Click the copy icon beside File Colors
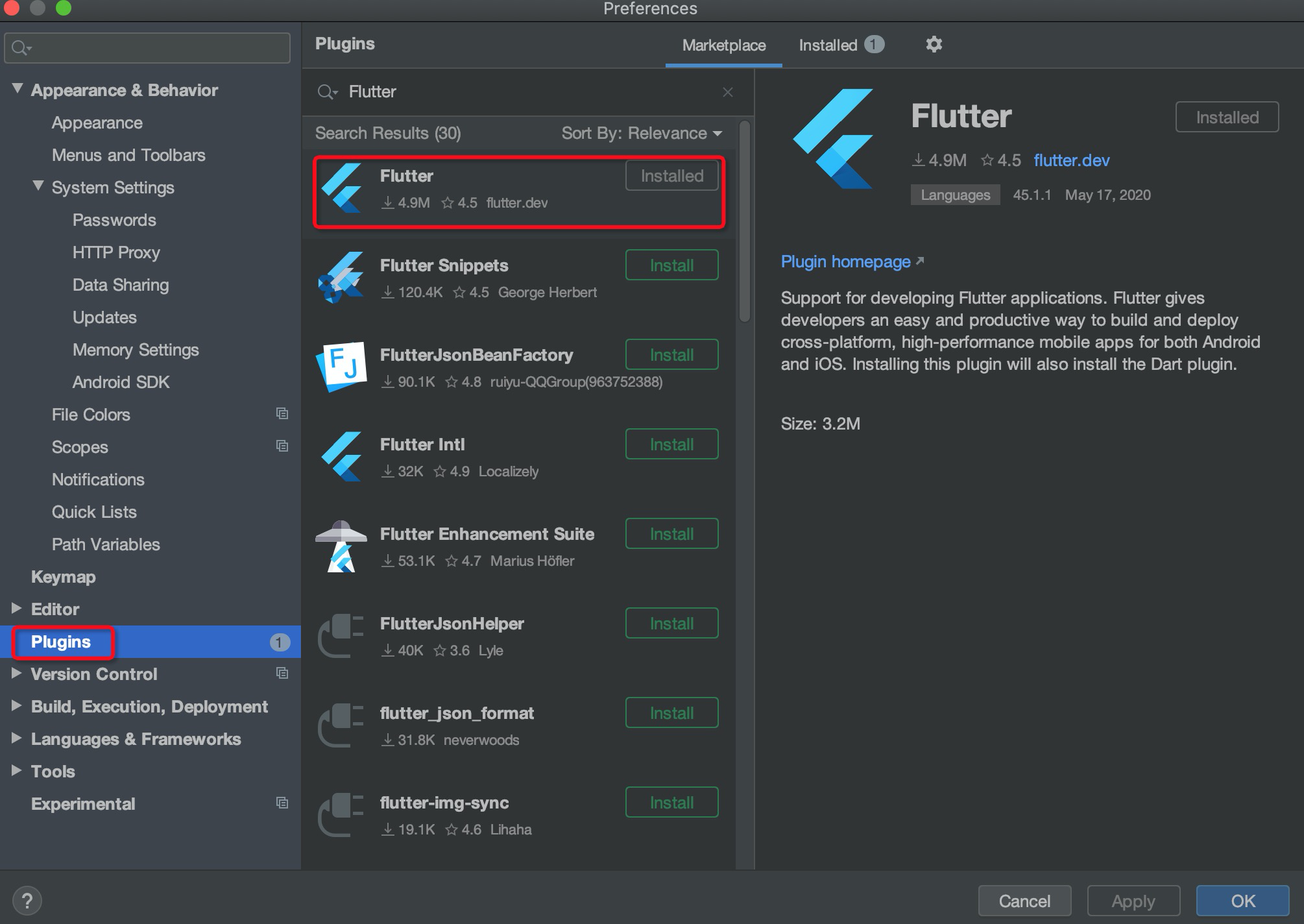Image resolution: width=1304 pixels, height=924 pixels. coord(282,414)
